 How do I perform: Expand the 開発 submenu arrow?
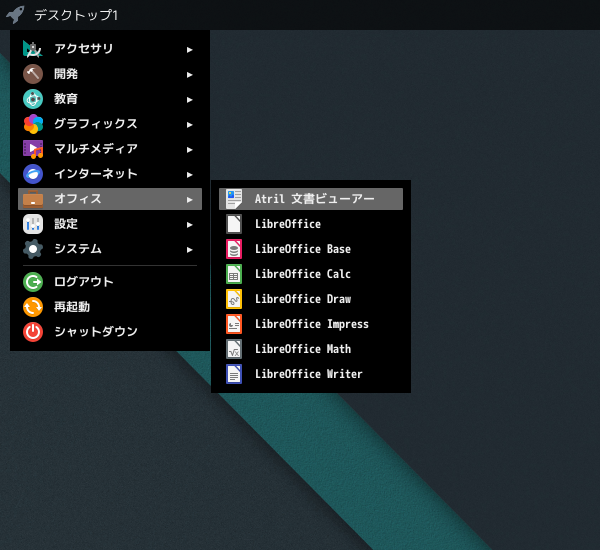click(189, 75)
